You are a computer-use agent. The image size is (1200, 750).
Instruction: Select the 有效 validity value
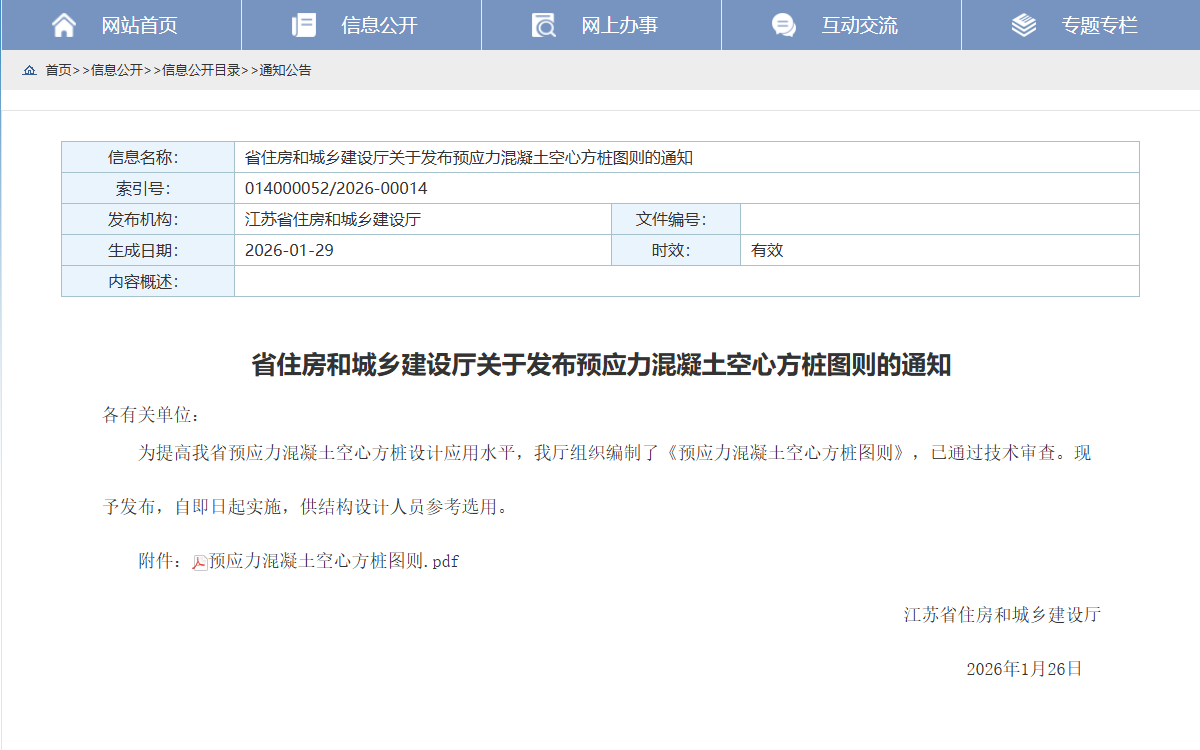767,250
